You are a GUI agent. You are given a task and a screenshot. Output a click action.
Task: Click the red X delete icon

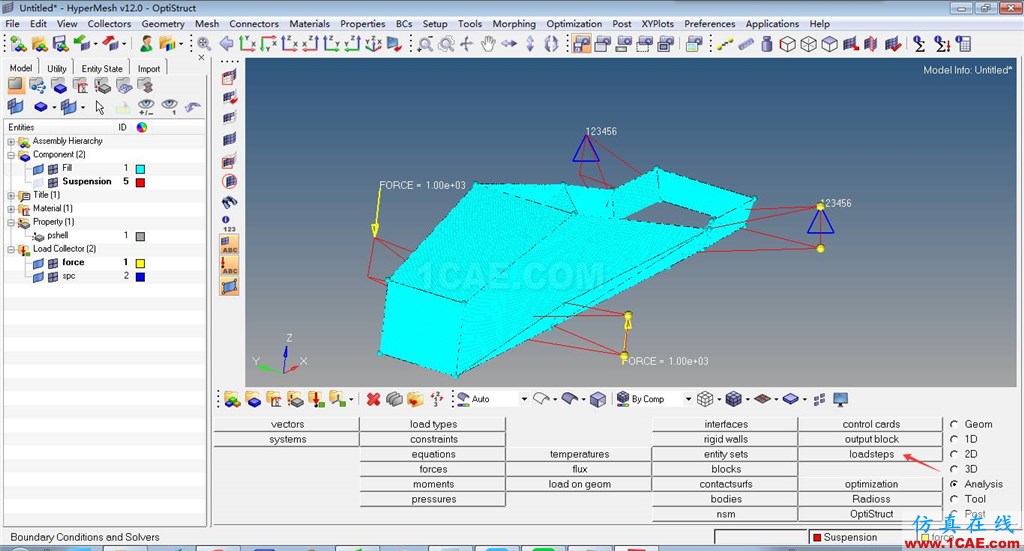tap(374, 399)
